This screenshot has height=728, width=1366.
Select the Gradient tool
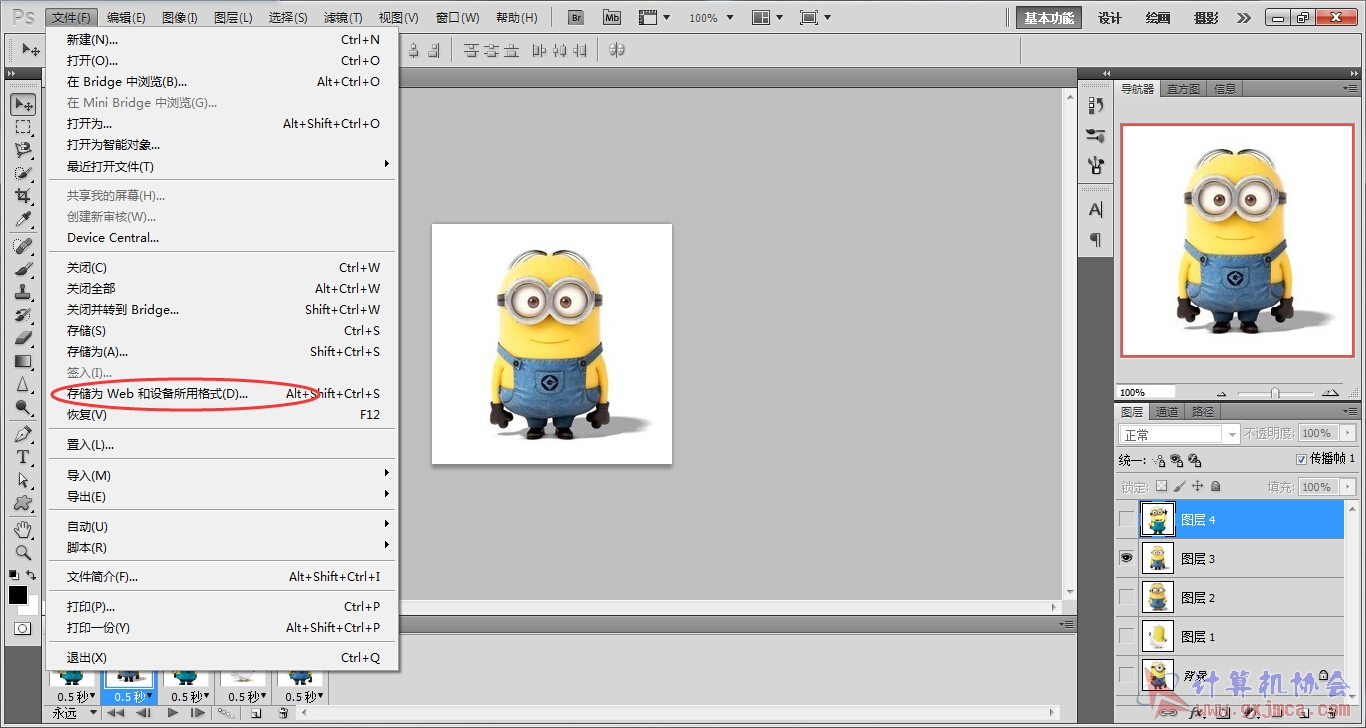click(22, 361)
